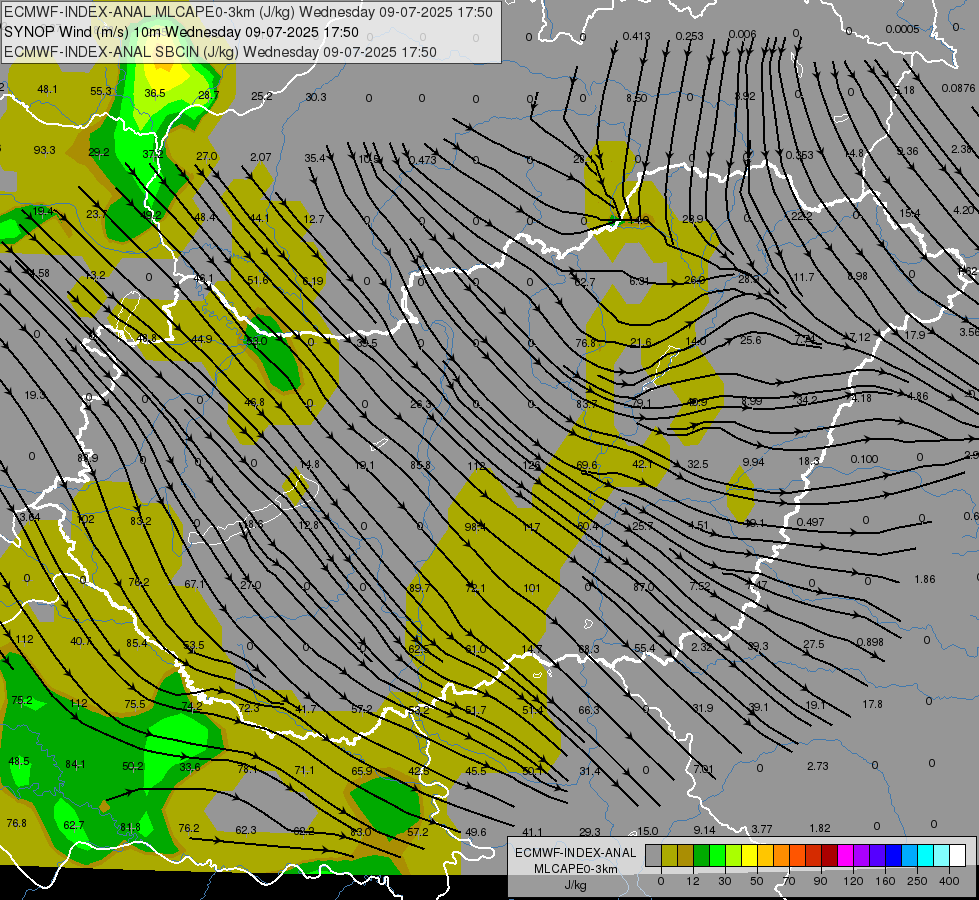Click the legend tick value 250
979x900 pixels.
(x=917, y=881)
